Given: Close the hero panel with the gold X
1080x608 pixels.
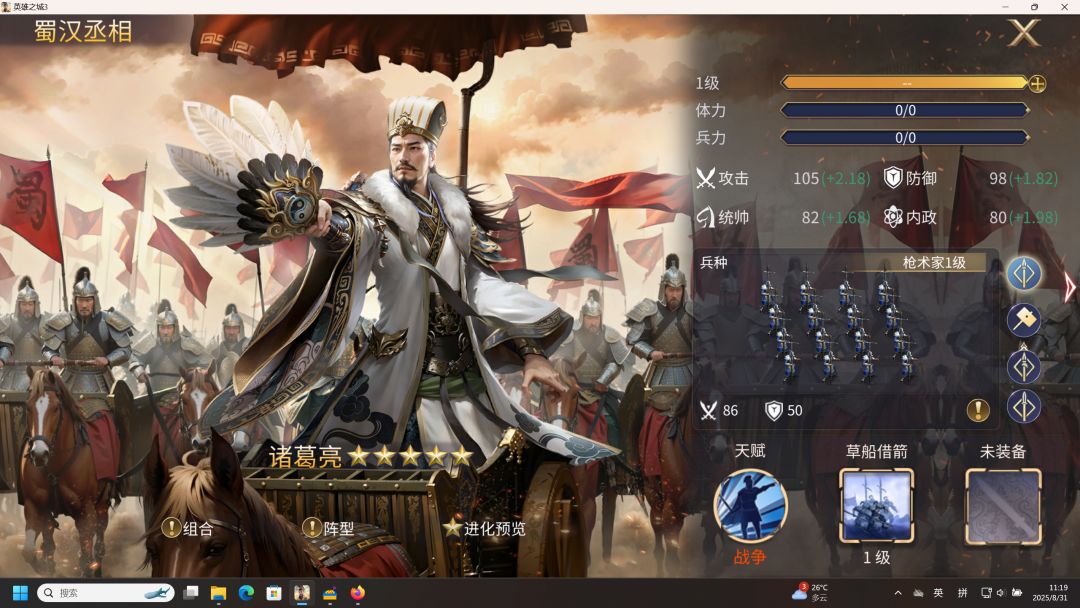Looking at the screenshot, I should [x=1024, y=32].
